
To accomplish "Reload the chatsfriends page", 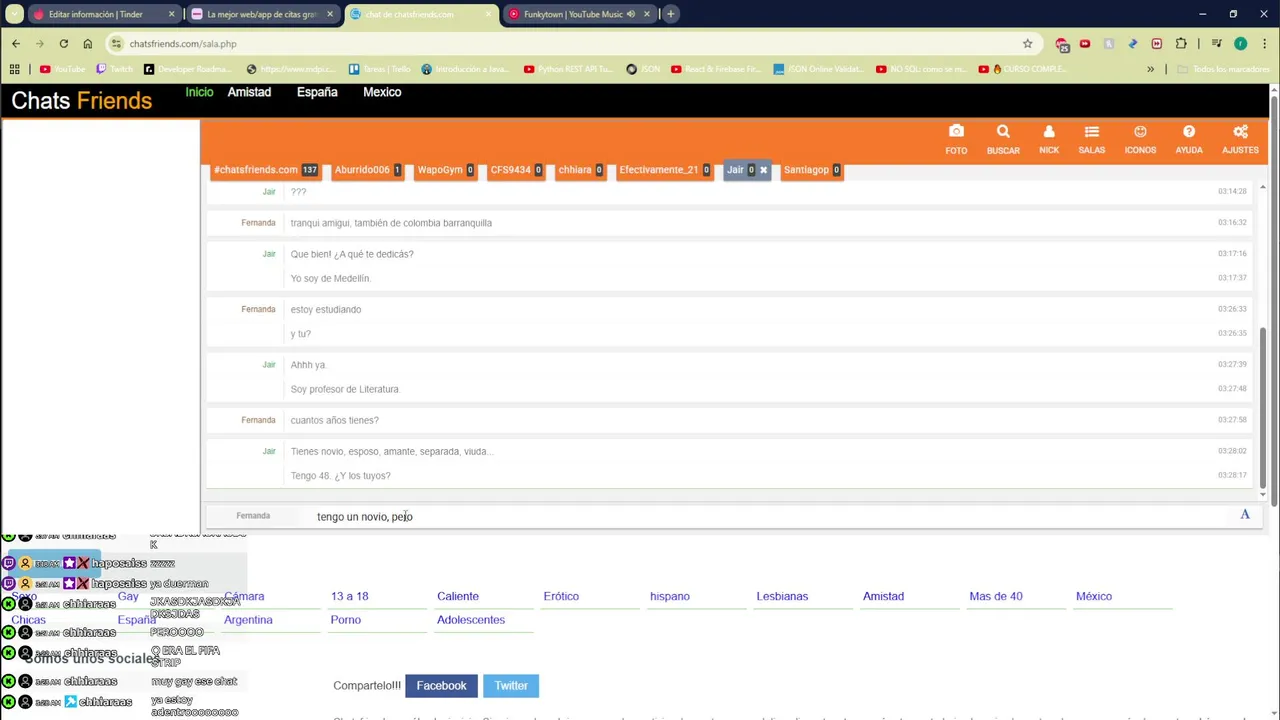I will click(x=63, y=44).
